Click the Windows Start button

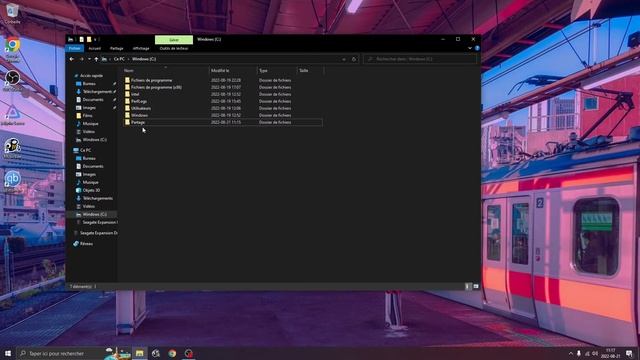pyautogui.click(x=8, y=353)
